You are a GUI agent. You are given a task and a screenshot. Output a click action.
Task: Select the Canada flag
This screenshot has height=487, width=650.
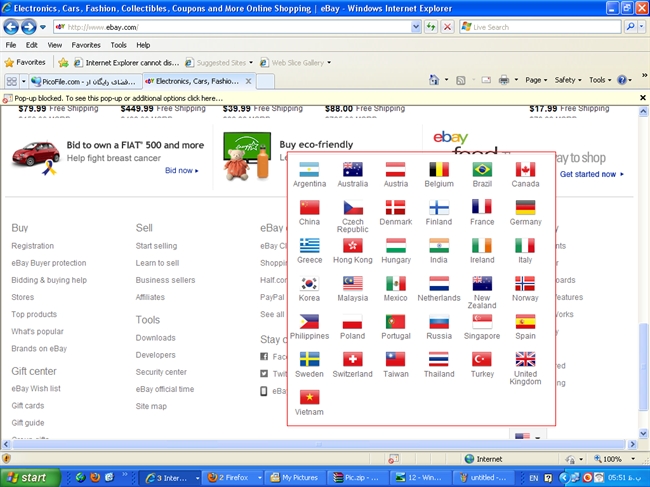pos(525,170)
